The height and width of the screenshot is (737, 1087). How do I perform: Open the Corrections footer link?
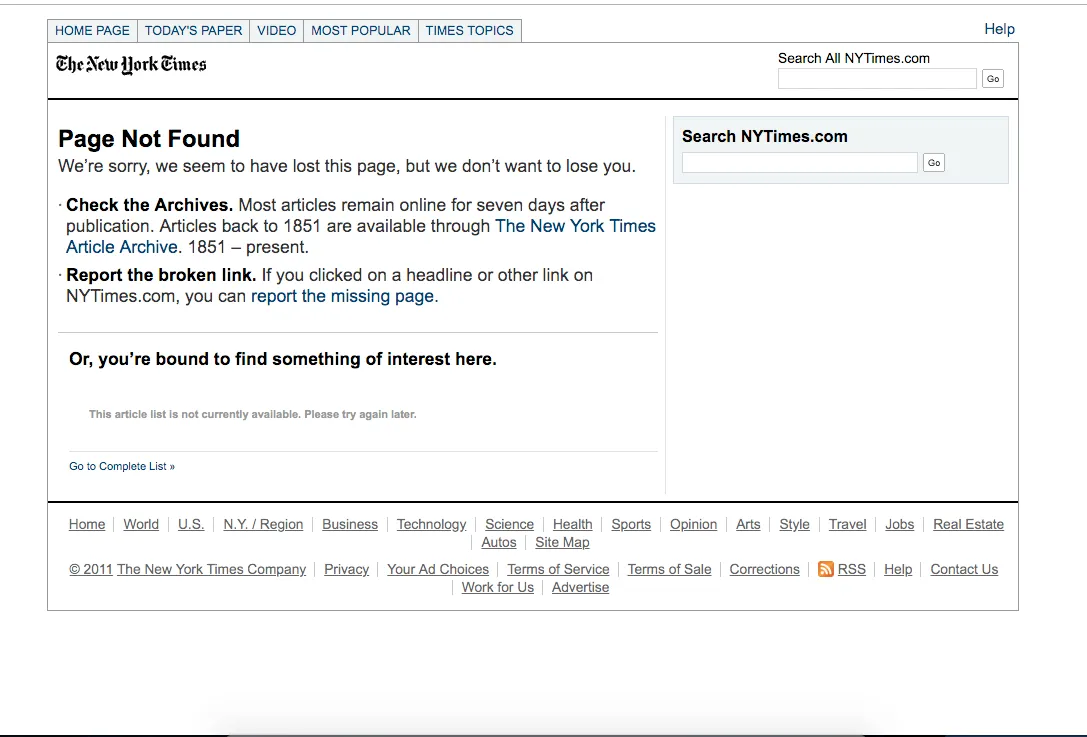tap(765, 569)
